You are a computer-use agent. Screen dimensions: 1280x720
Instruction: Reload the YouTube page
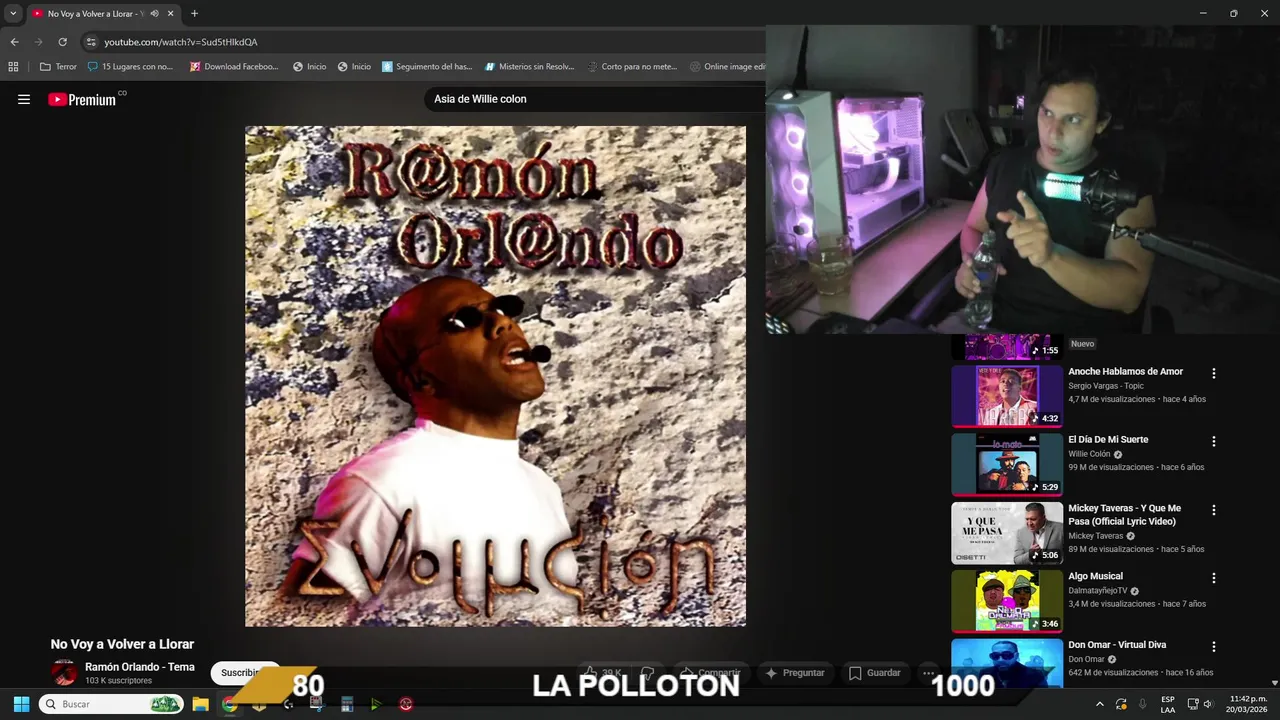(62, 42)
